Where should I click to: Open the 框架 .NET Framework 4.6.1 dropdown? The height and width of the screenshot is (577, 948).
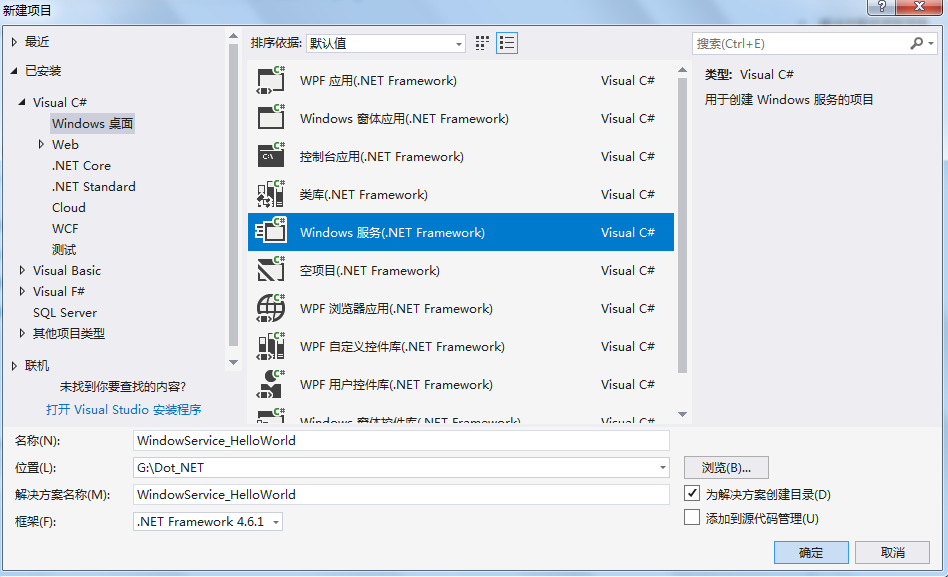(274, 520)
